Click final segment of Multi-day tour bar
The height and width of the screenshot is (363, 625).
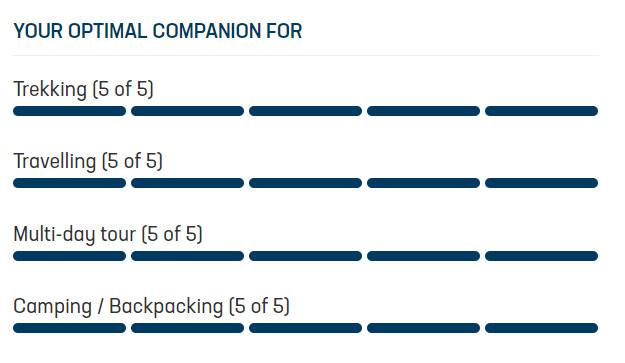(541, 256)
